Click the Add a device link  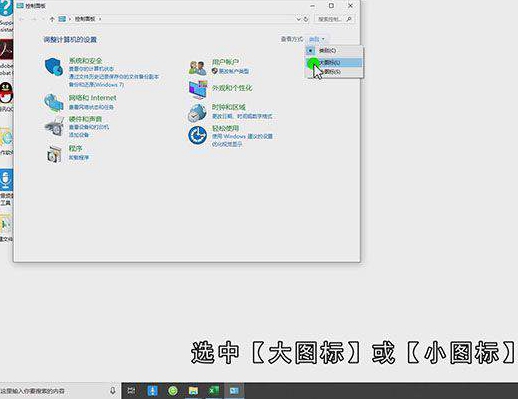(x=79, y=135)
